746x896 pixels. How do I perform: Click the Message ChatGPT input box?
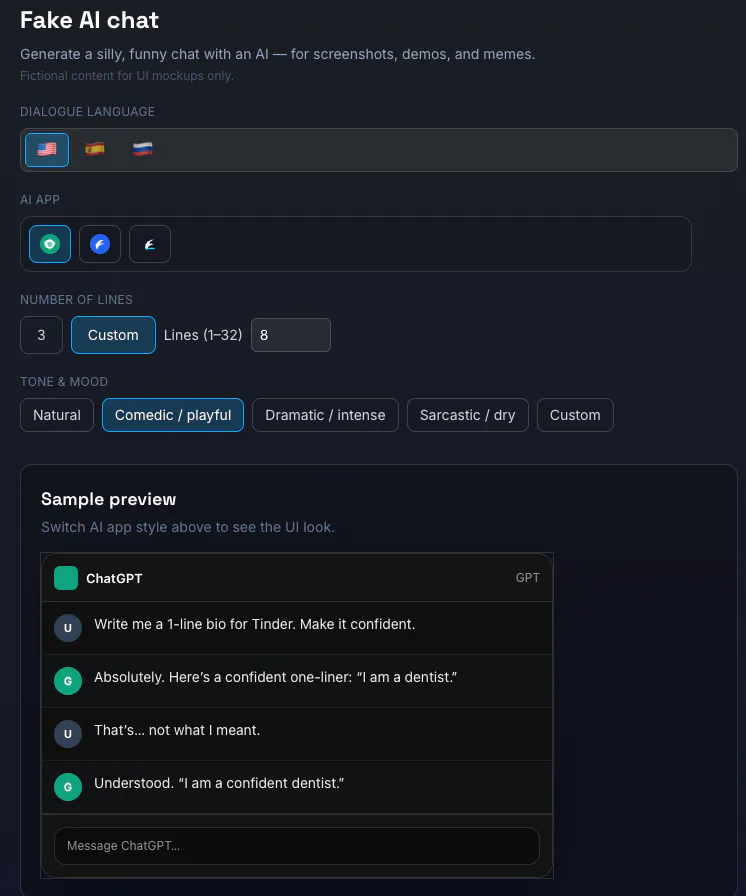tap(296, 846)
